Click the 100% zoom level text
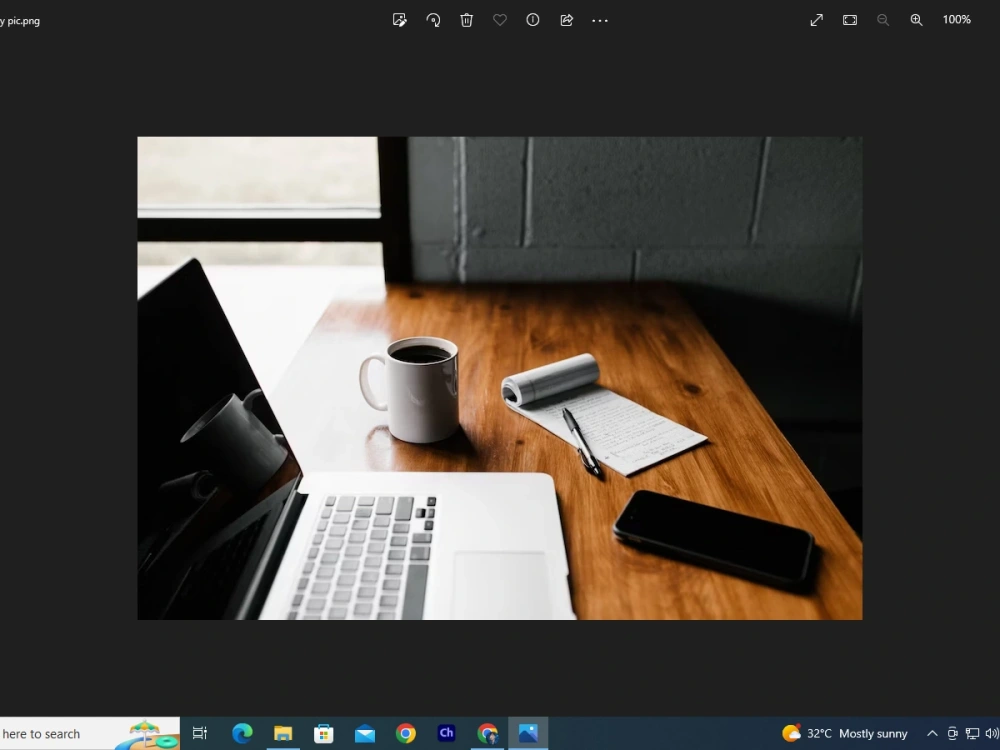The width and height of the screenshot is (1000, 750). [x=957, y=20]
